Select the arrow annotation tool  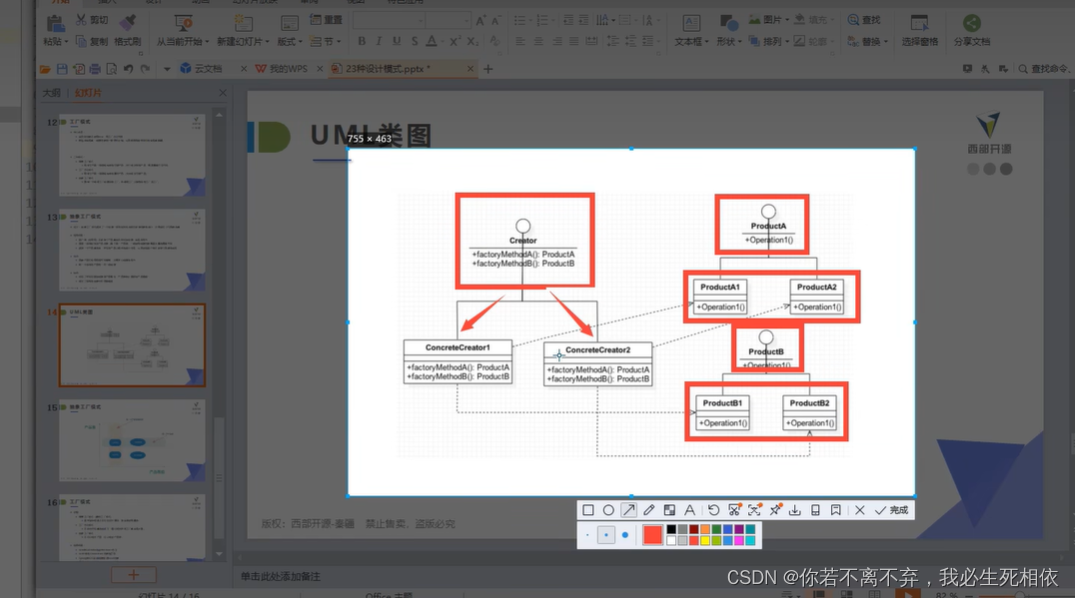click(629, 510)
